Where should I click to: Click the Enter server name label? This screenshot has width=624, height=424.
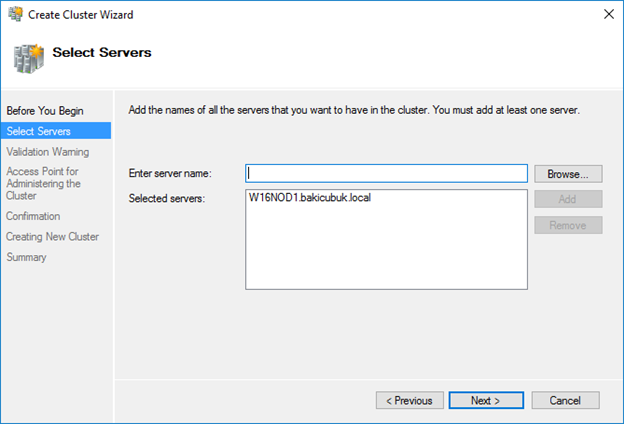click(x=170, y=174)
